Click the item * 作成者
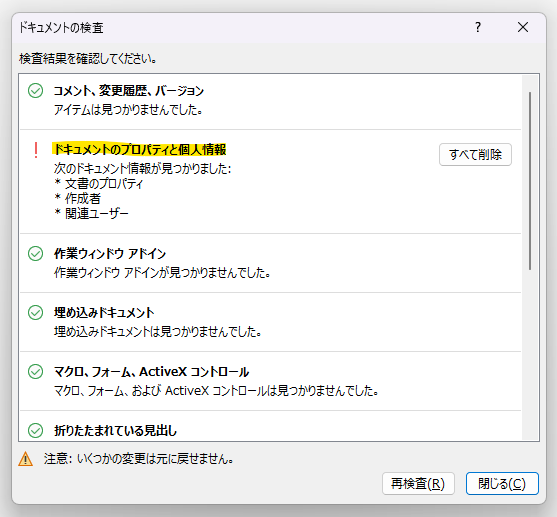The width and height of the screenshot is (557, 517). (x=77, y=199)
